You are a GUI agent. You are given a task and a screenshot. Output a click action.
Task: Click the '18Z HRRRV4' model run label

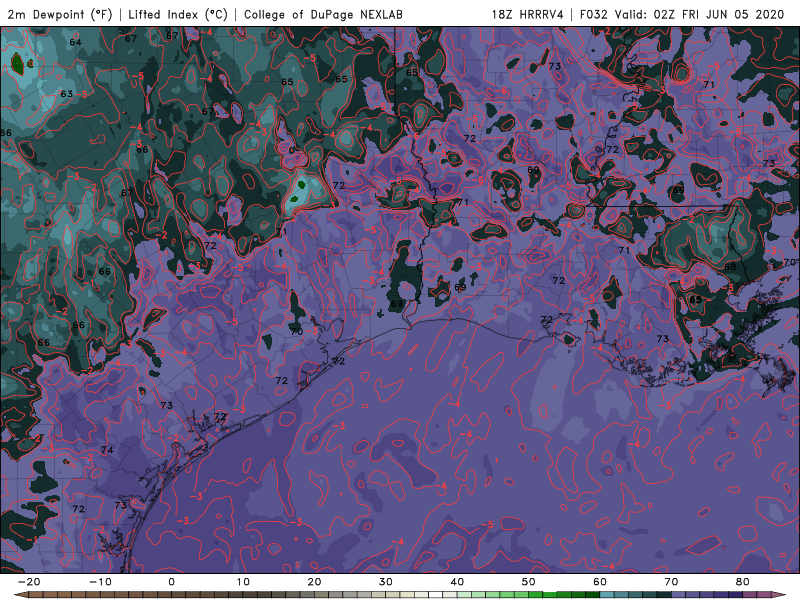[x=528, y=14]
